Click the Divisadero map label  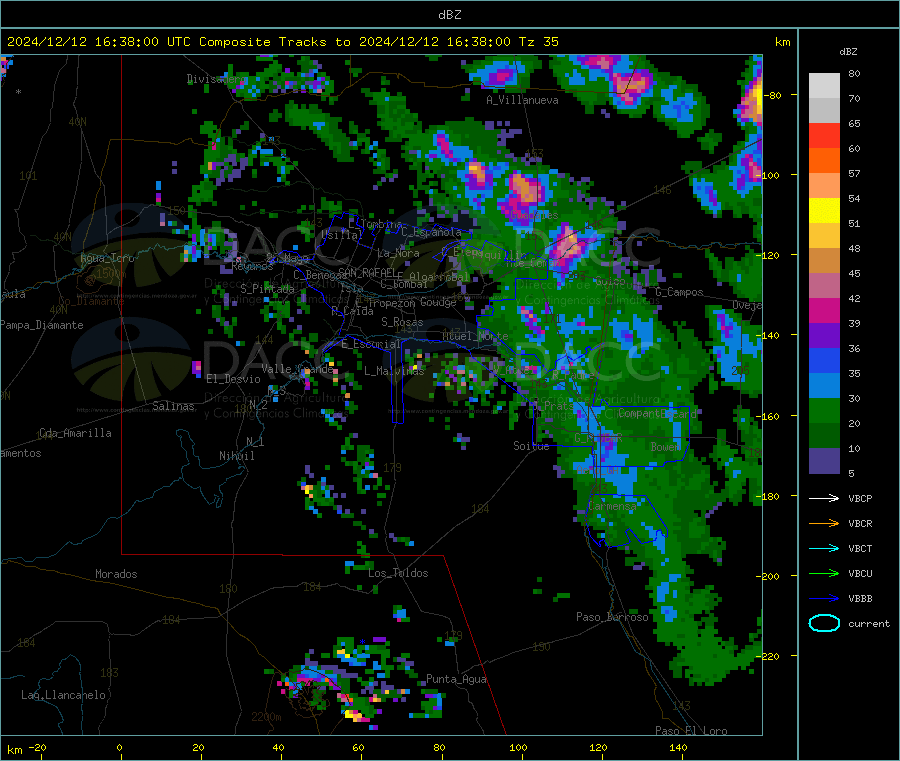coord(217,79)
